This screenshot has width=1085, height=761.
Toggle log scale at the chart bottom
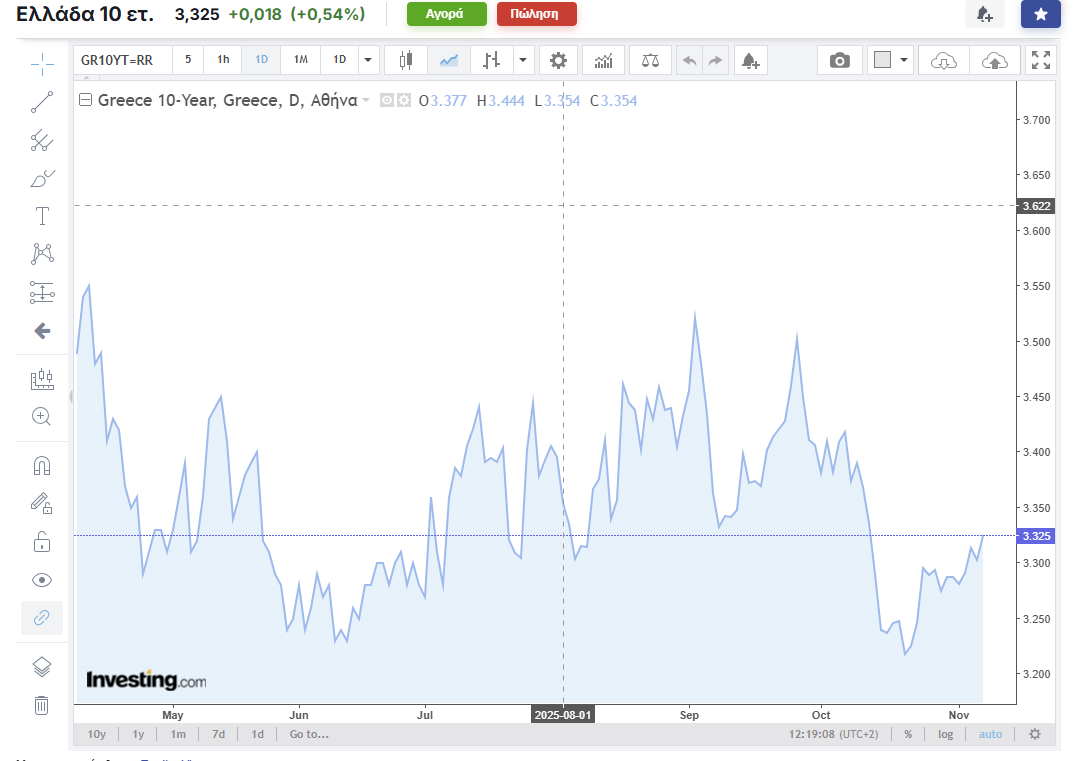(945, 734)
